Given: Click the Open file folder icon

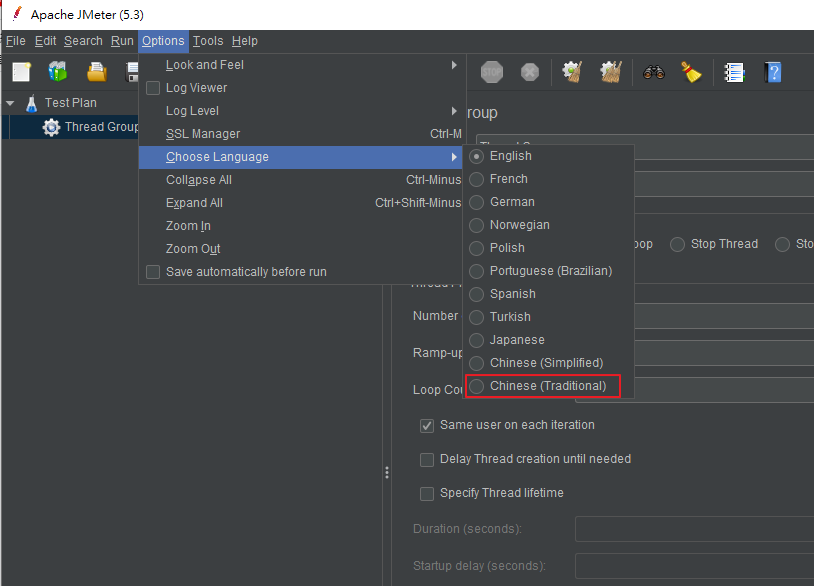Looking at the screenshot, I should coord(96,72).
